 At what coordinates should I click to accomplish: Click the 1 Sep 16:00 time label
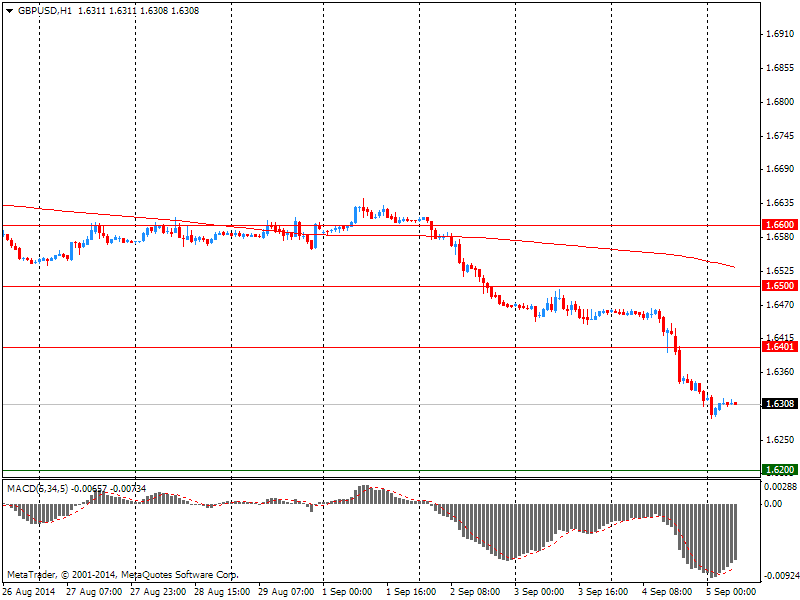[412, 592]
